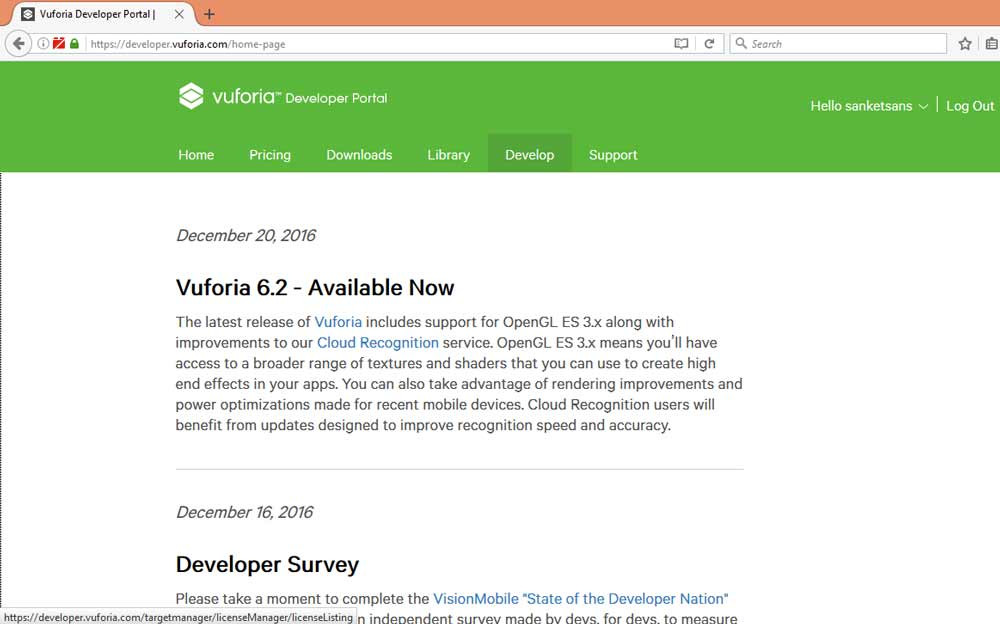Click the site information icon in address bar
The height and width of the screenshot is (624, 1000).
(44, 44)
